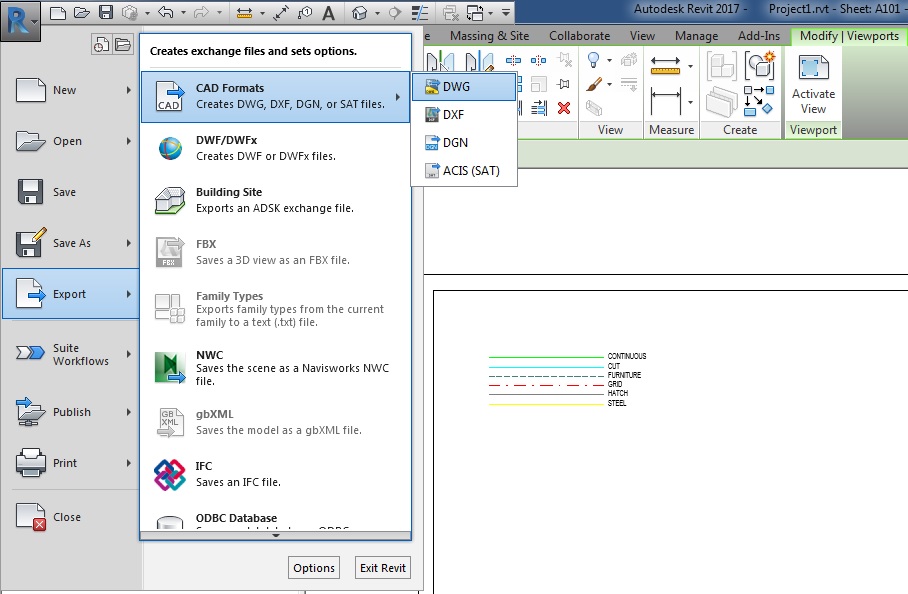Expand the New submenu arrow
The width and height of the screenshot is (908, 594).
[x=129, y=90]
